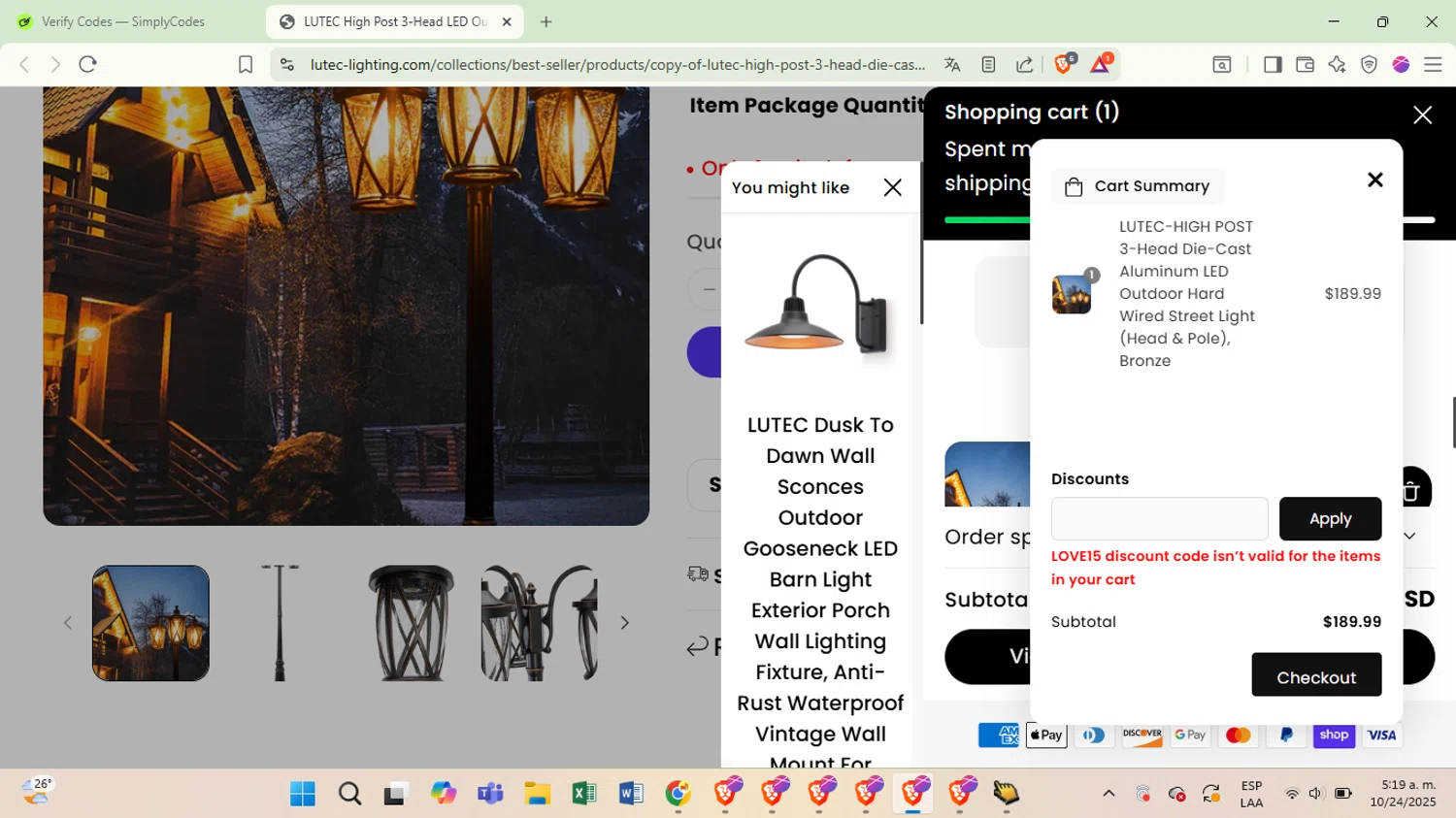Viewport: 1456px width, 818px height.
Task: Select the full lamp post thumbnail
Action: [280, 623]
